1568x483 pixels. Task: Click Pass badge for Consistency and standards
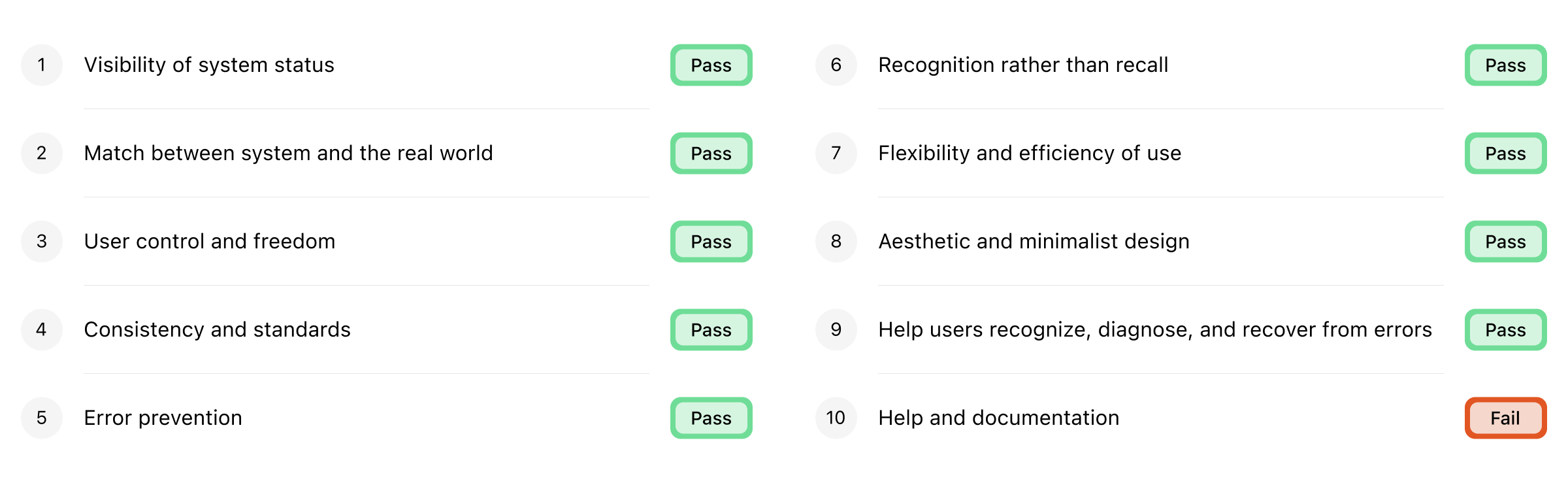point(711,330)
